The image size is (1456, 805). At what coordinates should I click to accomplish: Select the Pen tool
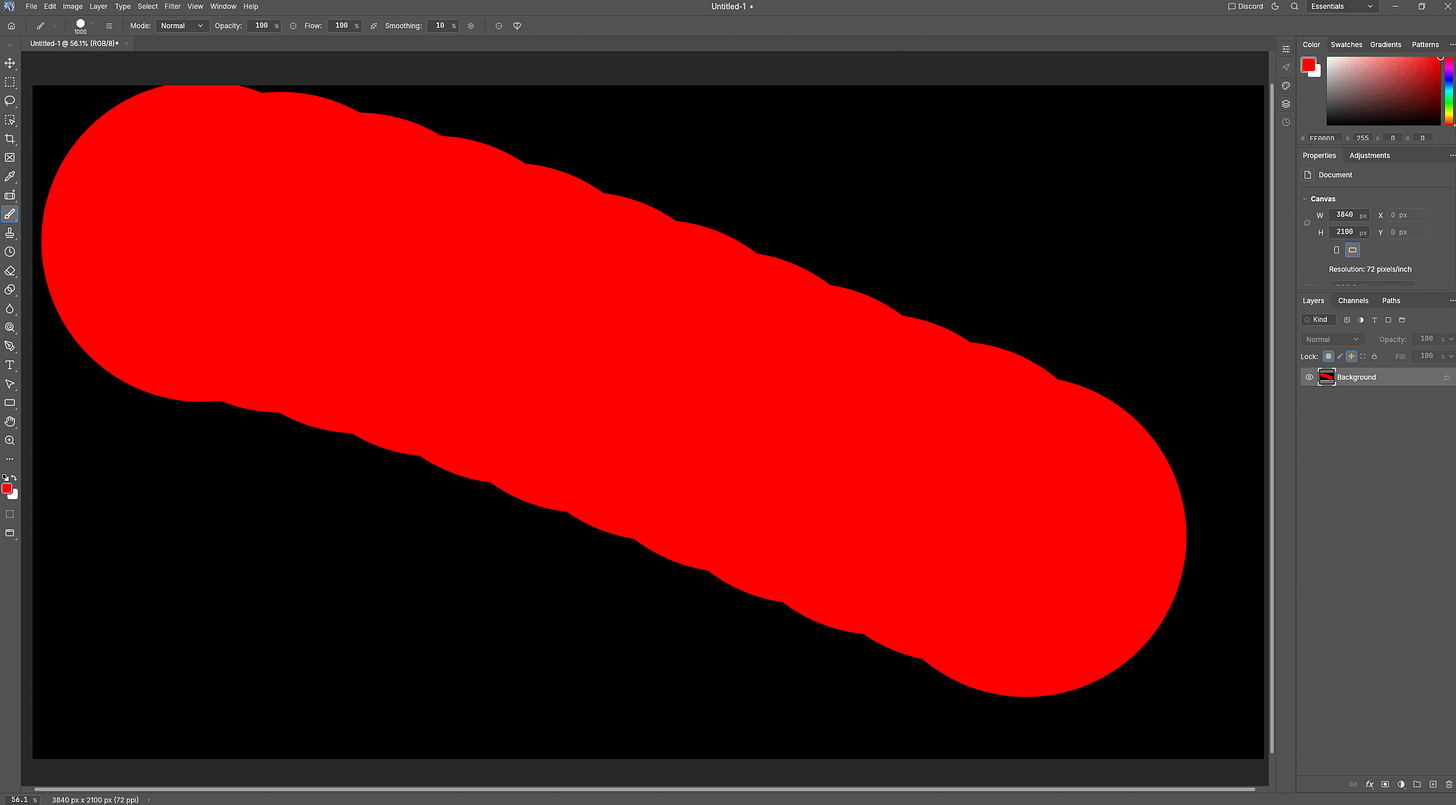[x=10, y=346]
